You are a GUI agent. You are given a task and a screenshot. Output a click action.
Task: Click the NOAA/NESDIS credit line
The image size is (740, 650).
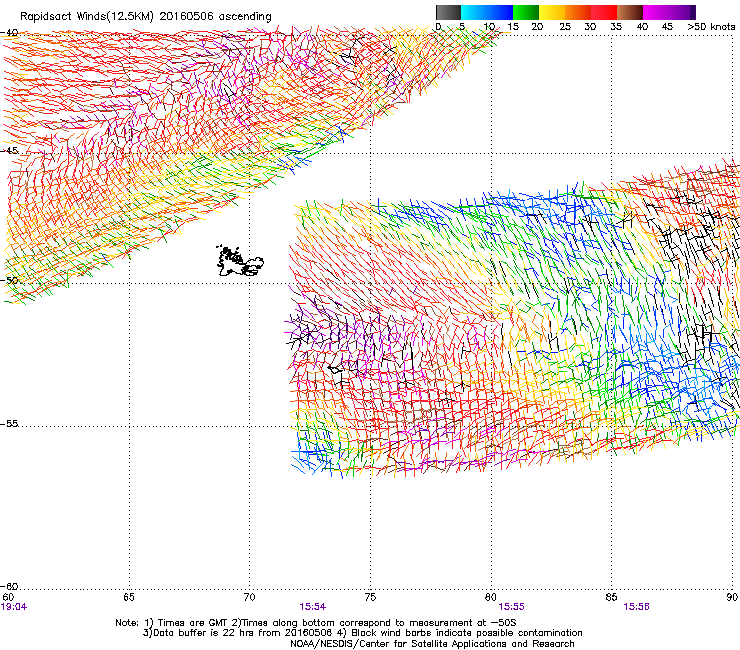tap(432, 644)
